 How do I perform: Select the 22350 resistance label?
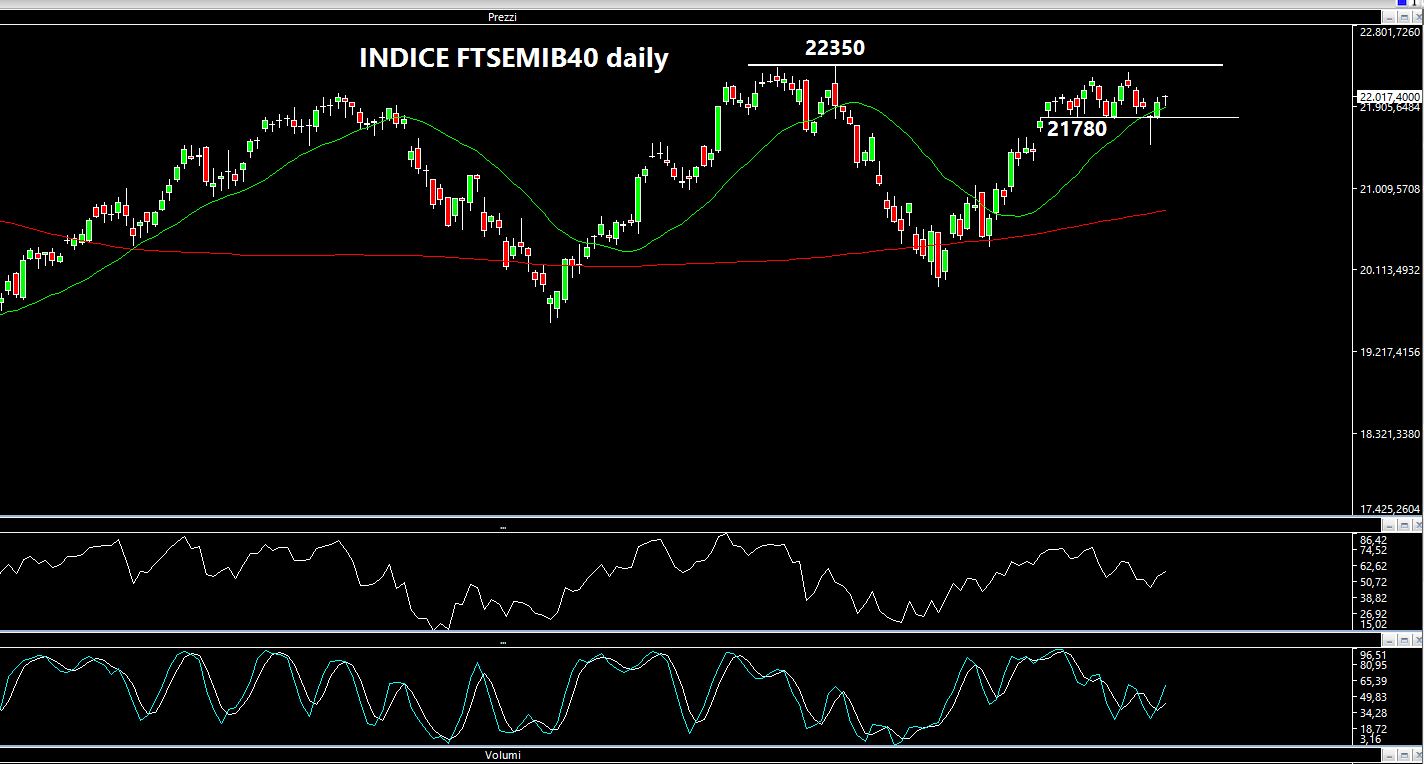(x=835, y=48)
